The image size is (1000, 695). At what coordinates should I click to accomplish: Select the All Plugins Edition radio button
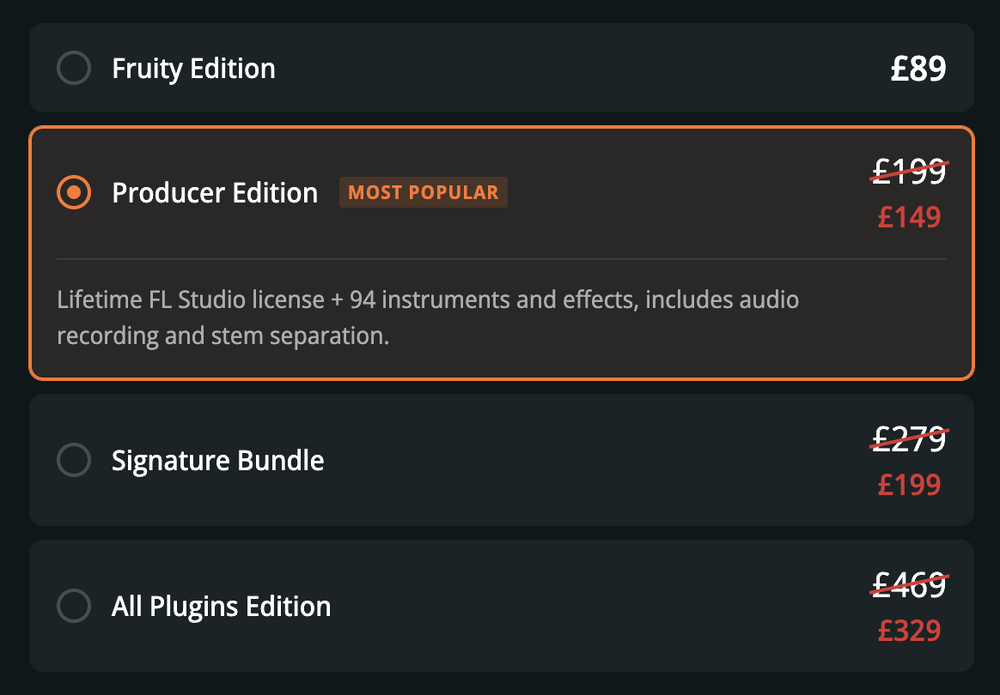coord(74,606)
